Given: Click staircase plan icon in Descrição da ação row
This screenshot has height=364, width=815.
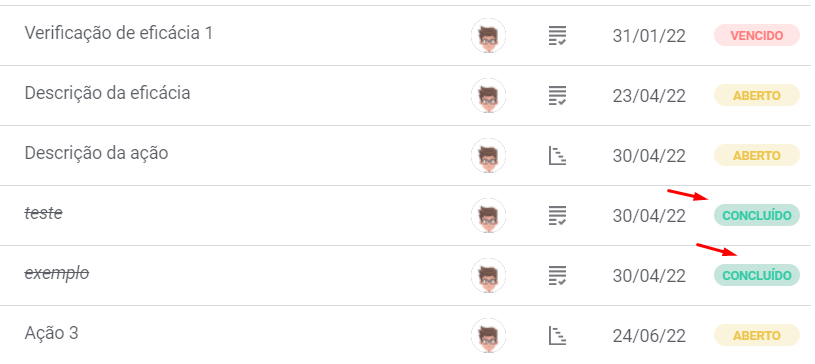Looking at the screenshot, I should (x=557, y=155).
